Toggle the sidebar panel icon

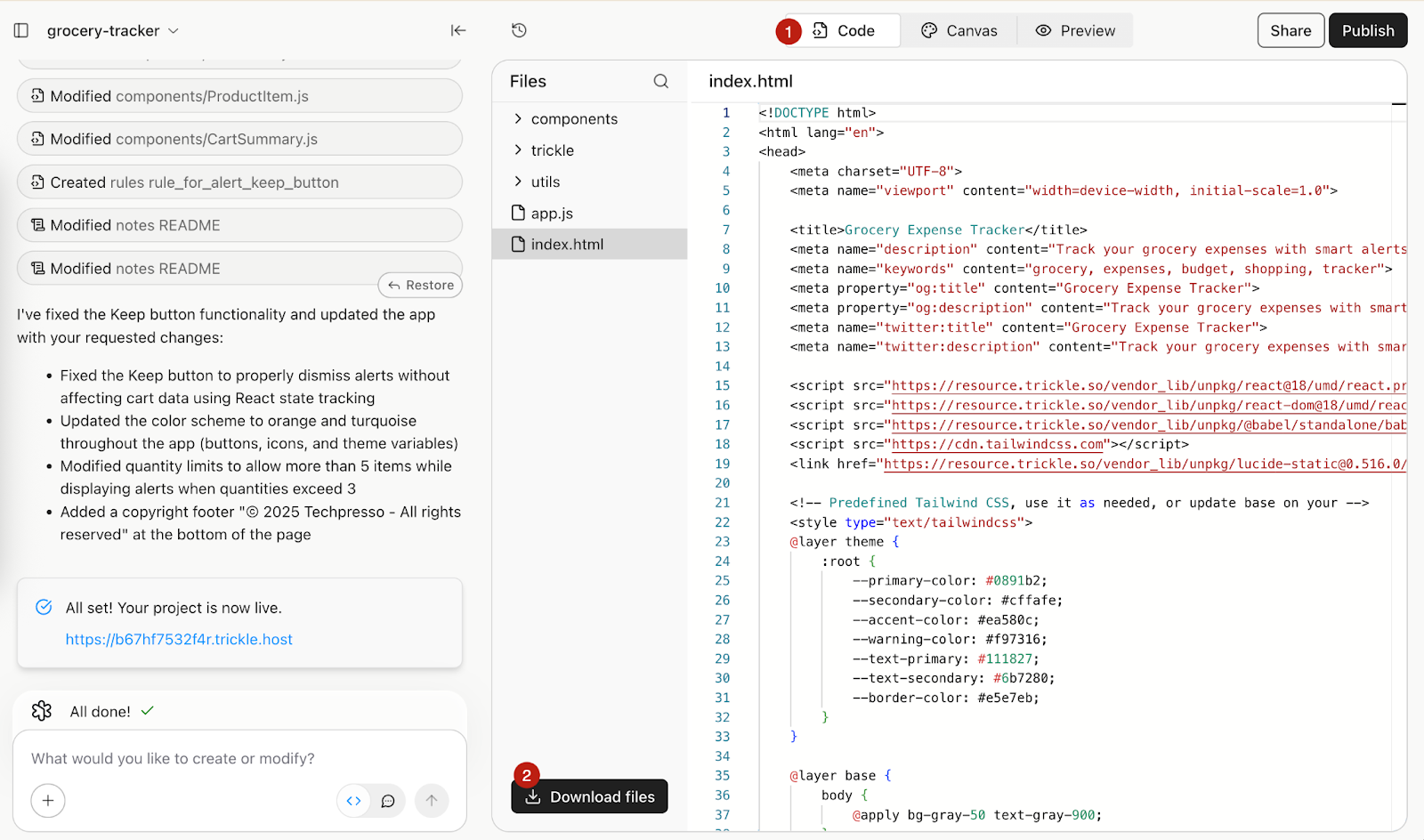(21, 30)
